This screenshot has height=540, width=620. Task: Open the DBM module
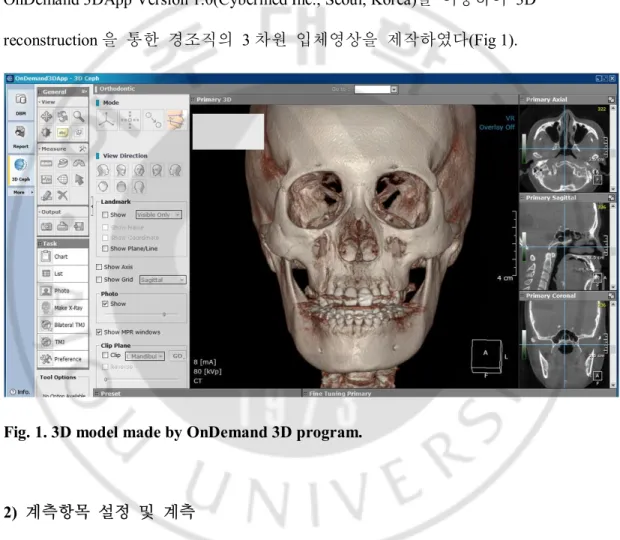click(21, 104)
